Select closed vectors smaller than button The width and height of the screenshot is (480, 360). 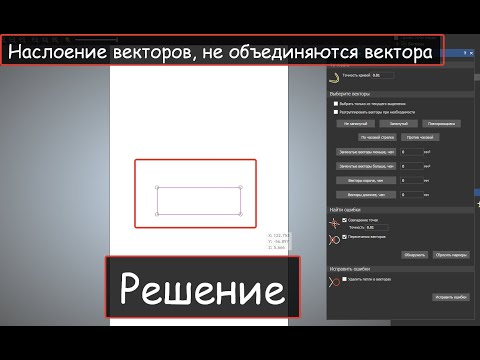coord(366,152)
